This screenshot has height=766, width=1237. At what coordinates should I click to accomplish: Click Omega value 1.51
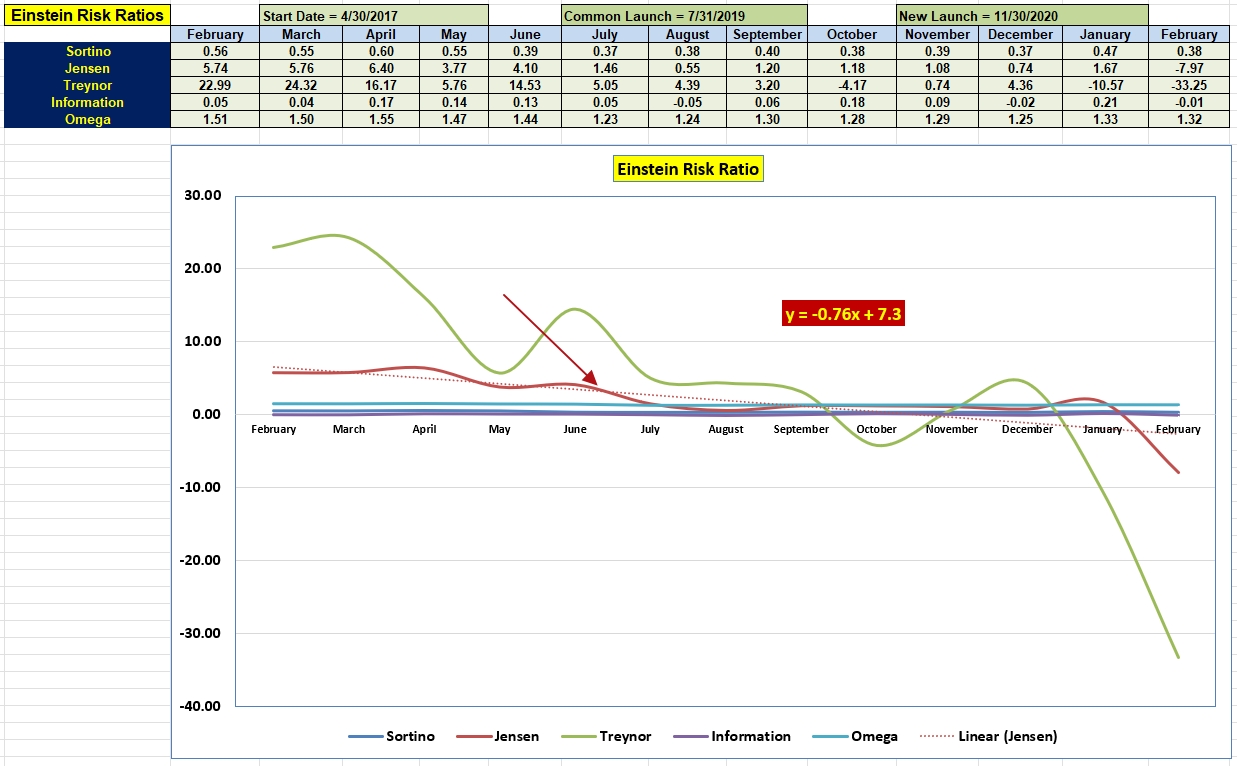pyautogui.click(x=215, y=119)
